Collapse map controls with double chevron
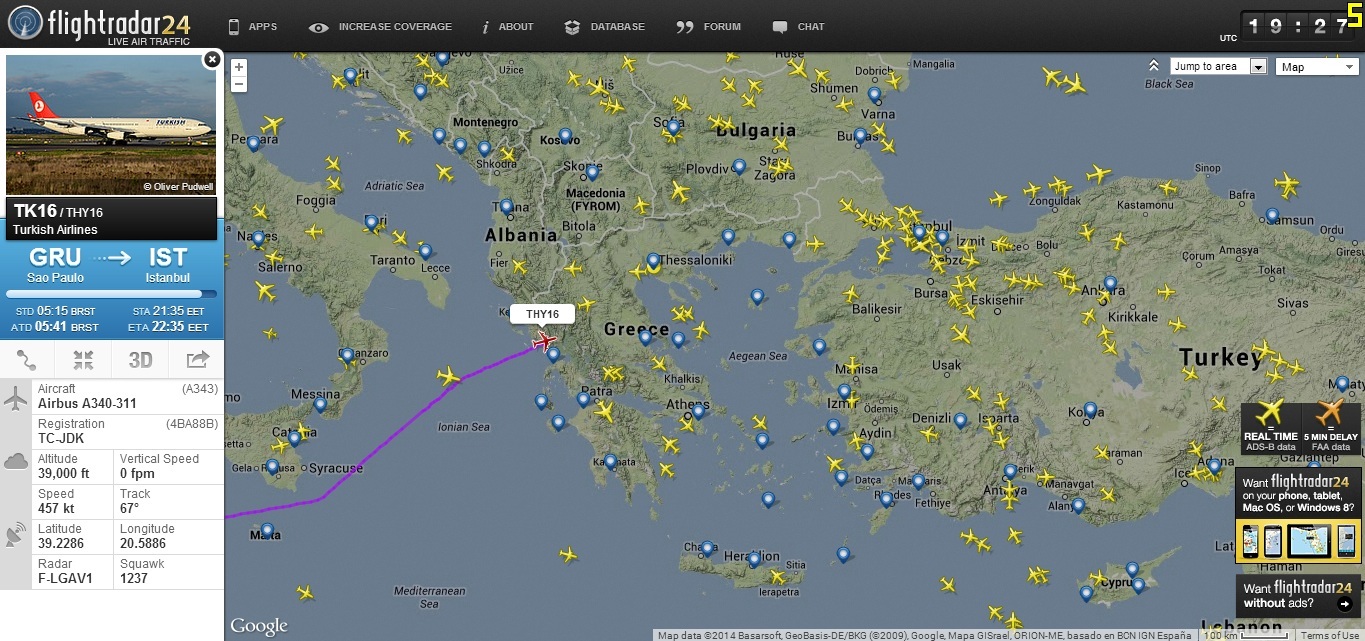This screenshot has height=641, width=1365. tap(1154, 66)
